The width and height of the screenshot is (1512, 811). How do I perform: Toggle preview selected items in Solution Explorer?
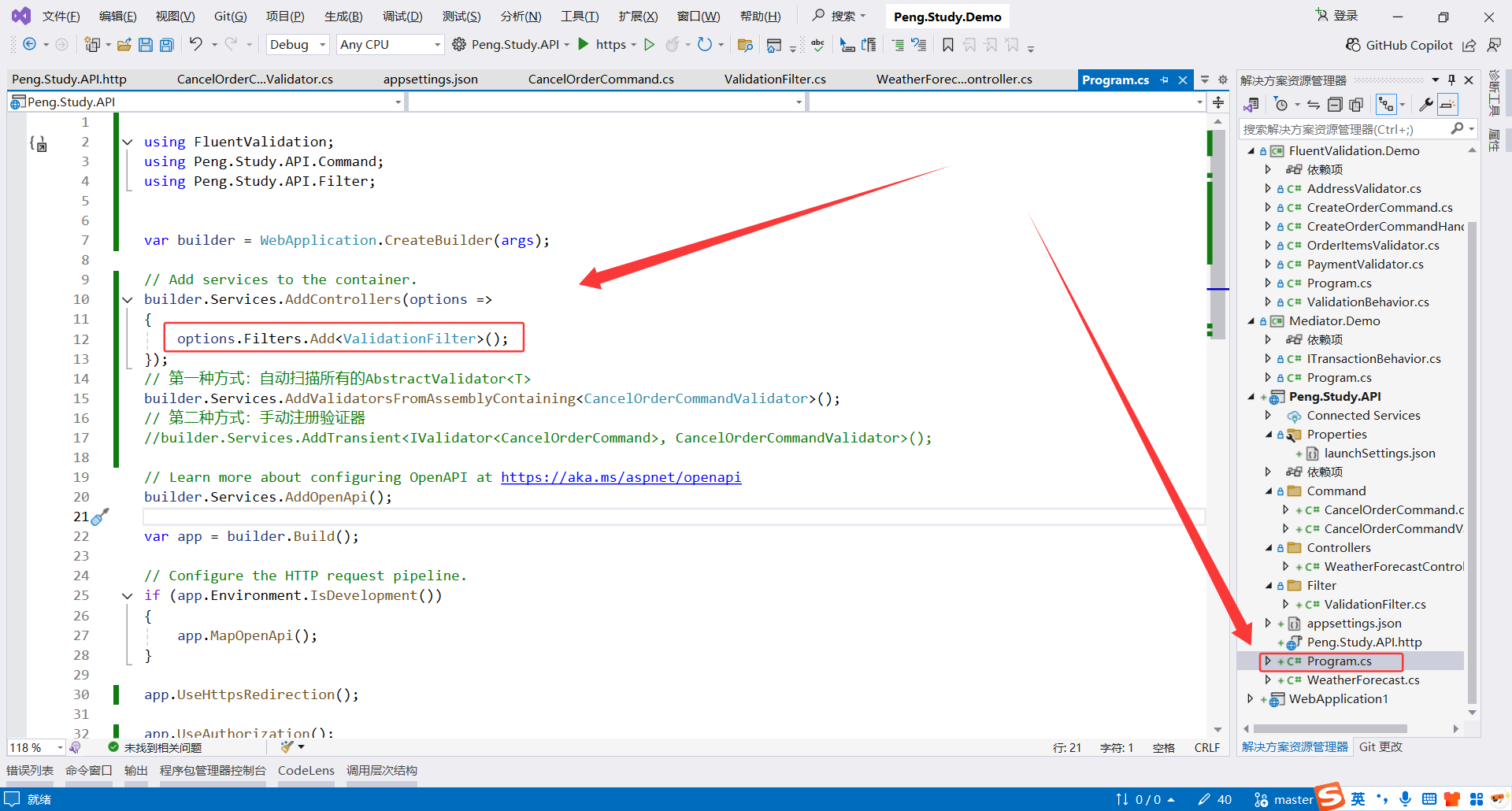(1447, 105)
